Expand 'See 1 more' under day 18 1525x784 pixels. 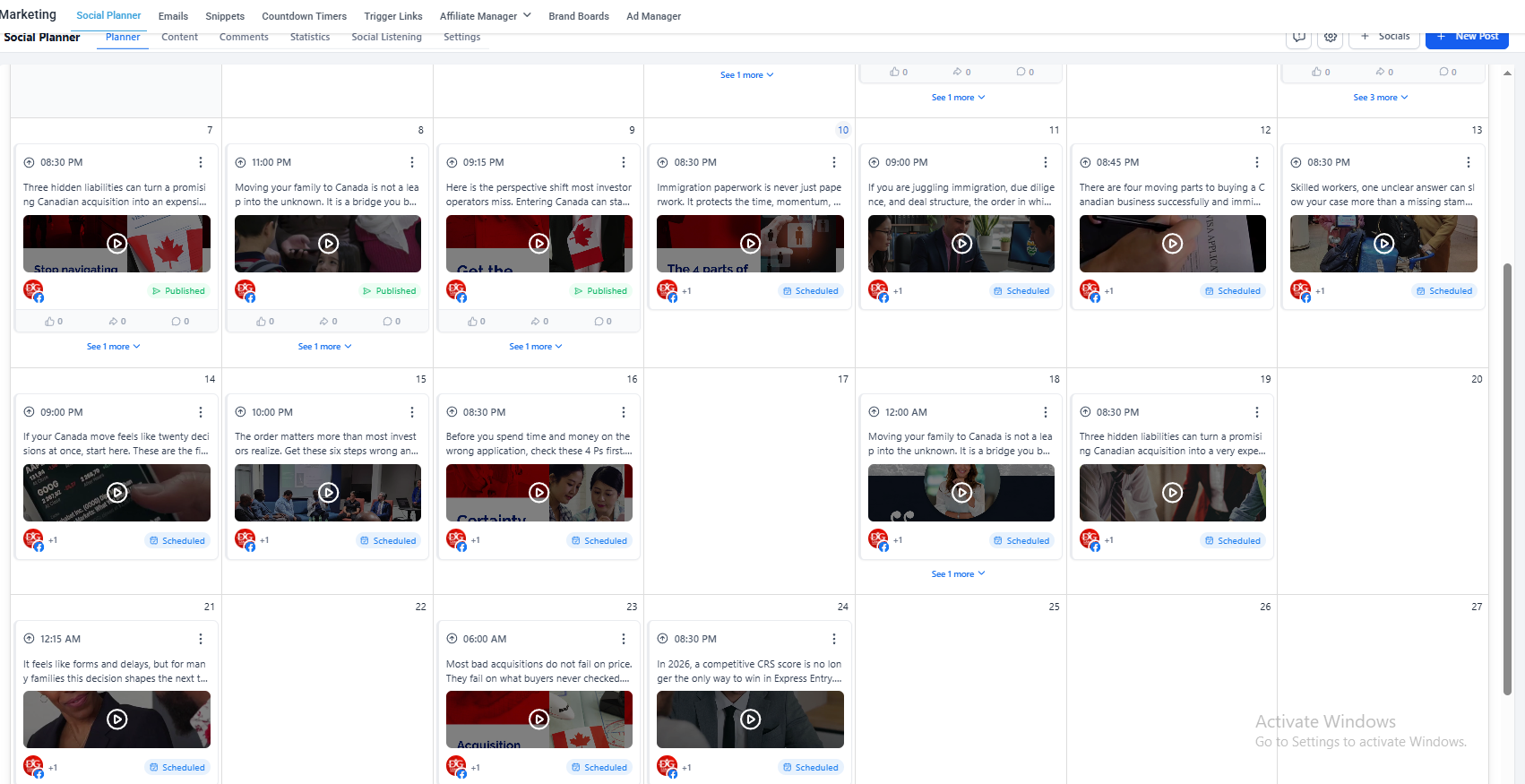tap(959, 574)
